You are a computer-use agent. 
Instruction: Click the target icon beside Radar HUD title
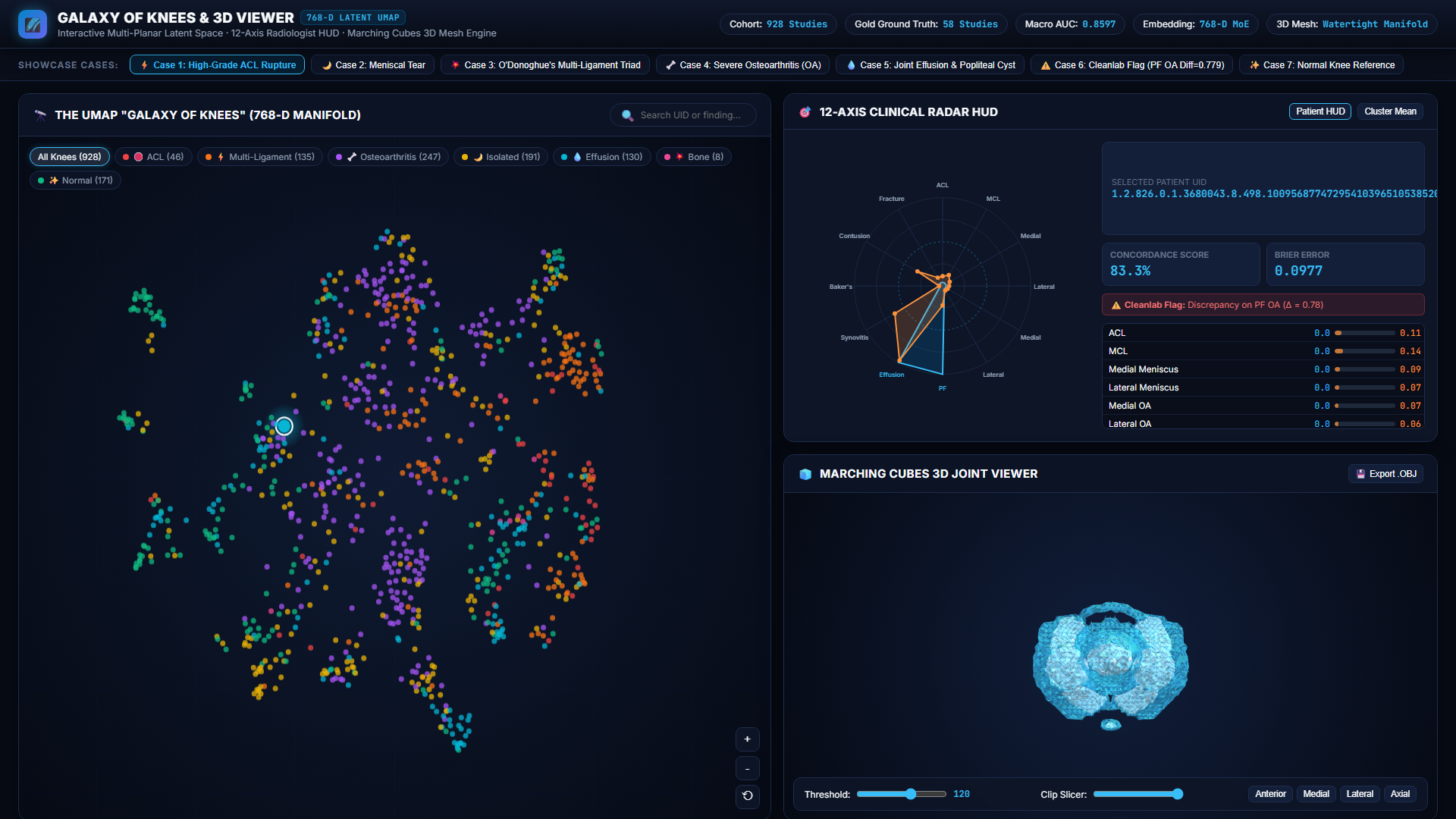[805, 112]
